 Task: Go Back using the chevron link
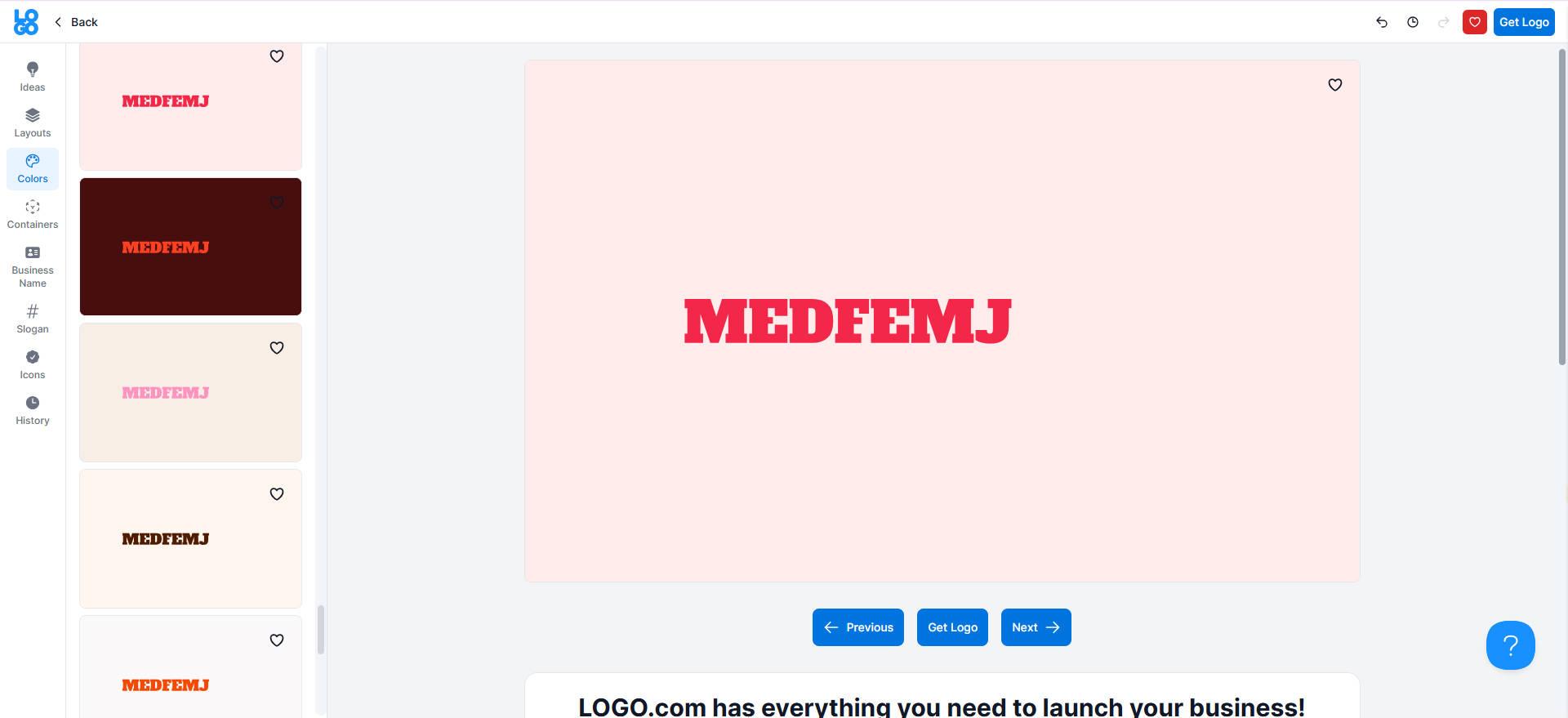76,22
